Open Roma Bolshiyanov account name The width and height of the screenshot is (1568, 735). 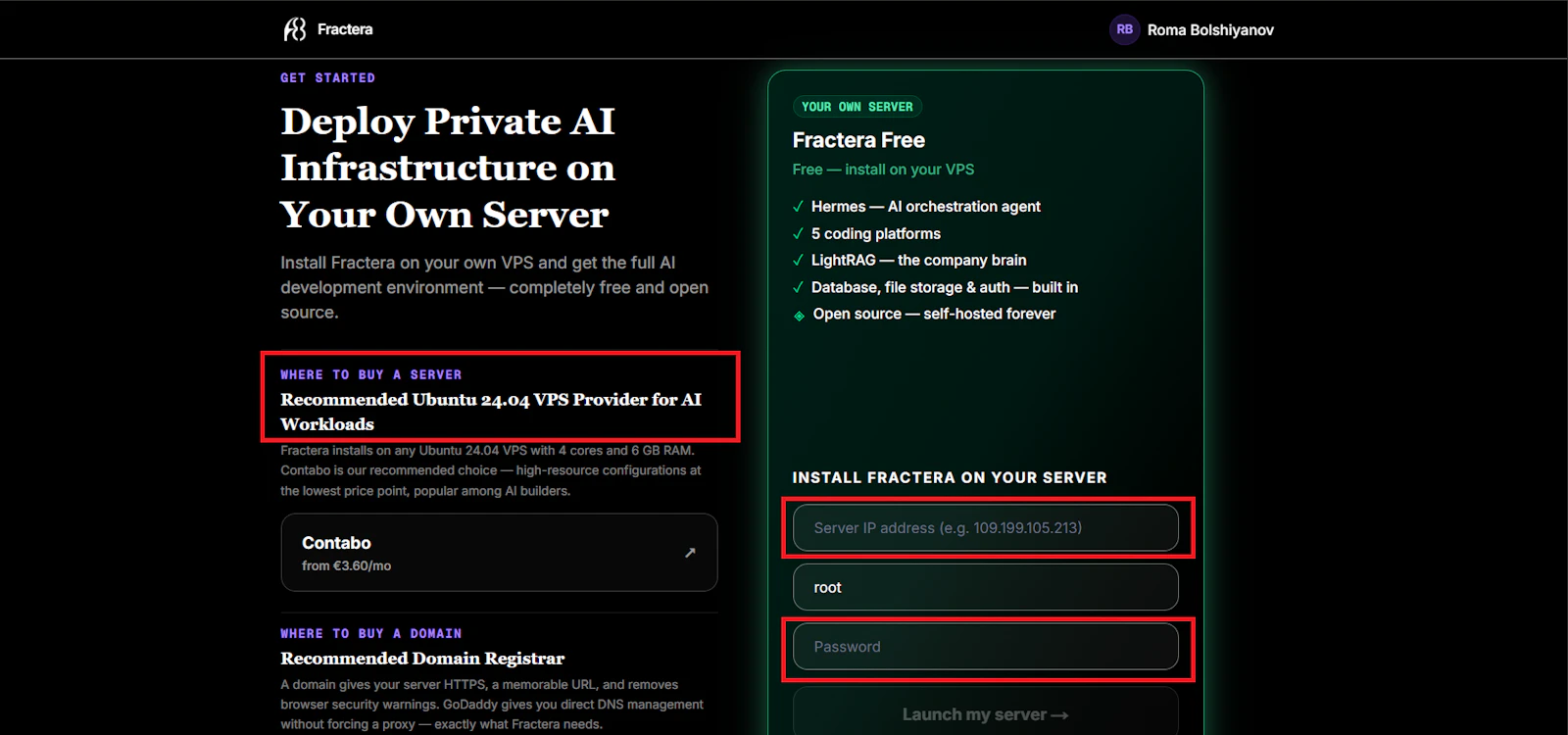(1210, 30)
